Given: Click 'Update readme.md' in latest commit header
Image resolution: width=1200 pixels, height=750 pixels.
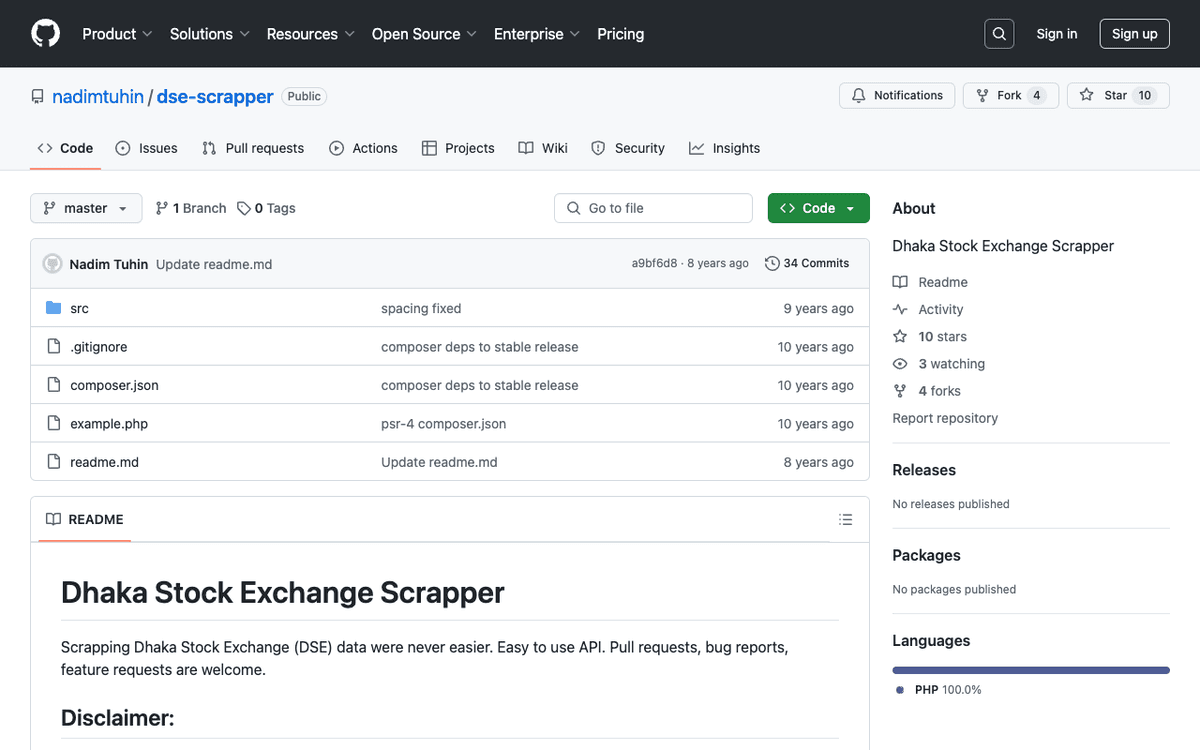Looking at the screenshot, I should [214, 264].
